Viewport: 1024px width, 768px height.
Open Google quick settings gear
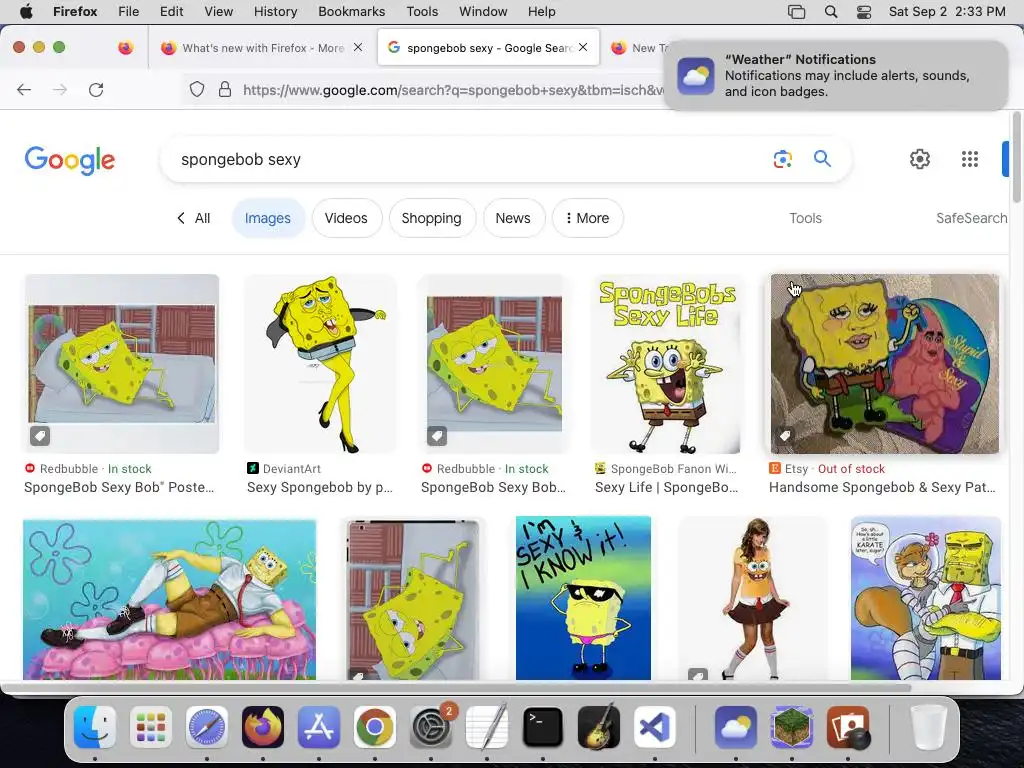coord(920,159)
